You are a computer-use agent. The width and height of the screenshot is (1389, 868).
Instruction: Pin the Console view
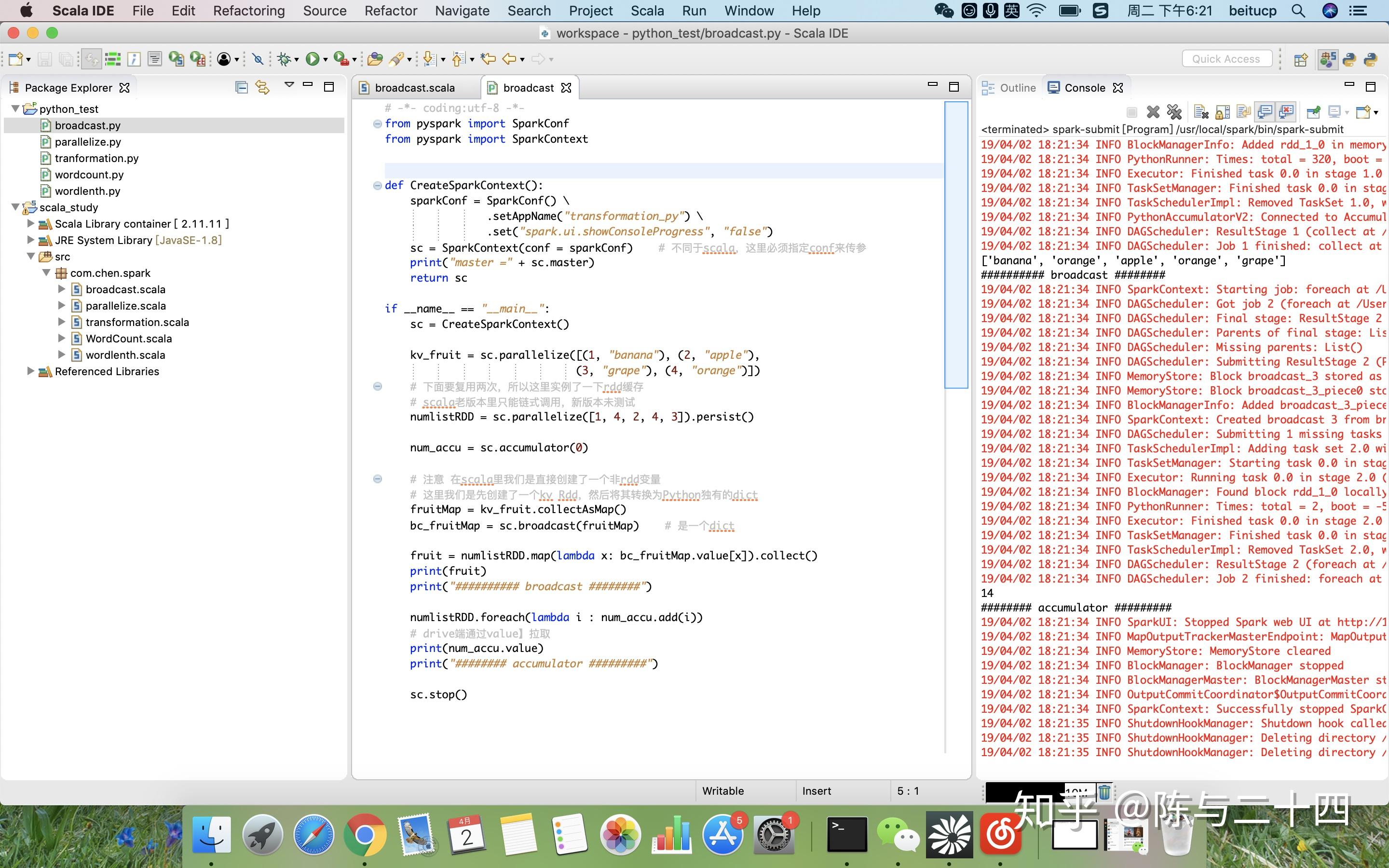coord(1313,112)
